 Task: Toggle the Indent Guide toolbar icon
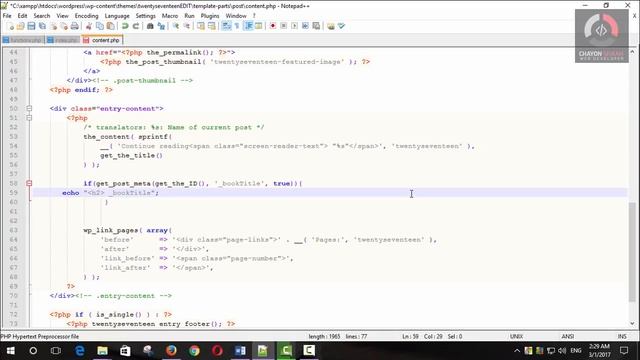point(248,26)
